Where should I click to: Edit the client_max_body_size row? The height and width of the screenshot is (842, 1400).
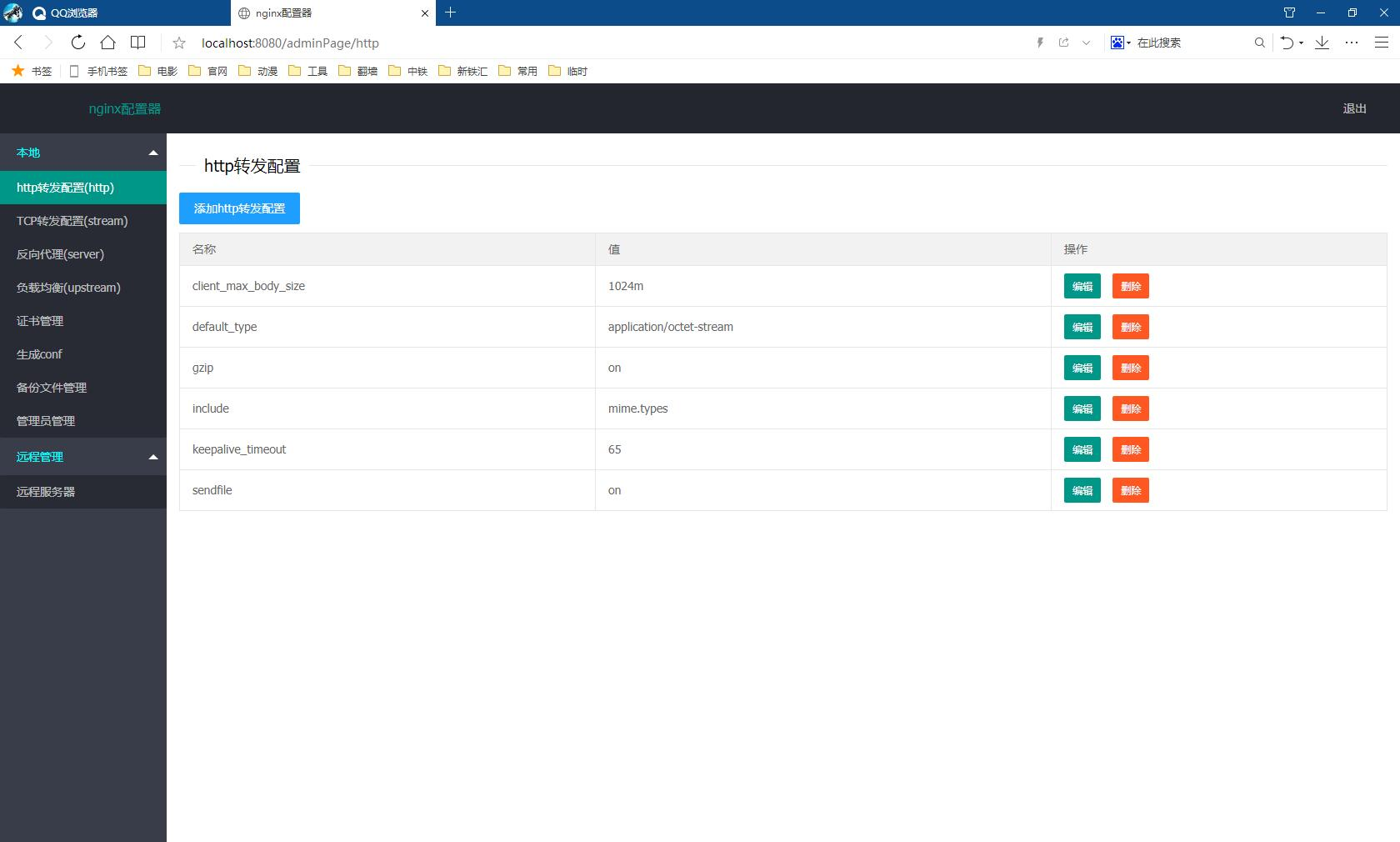[1082, 286]
